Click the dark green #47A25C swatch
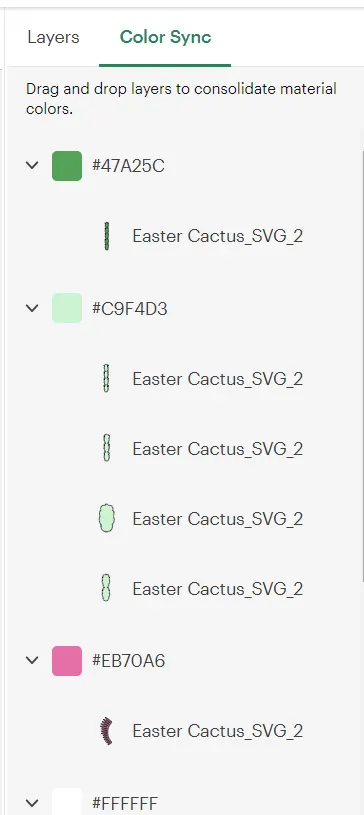Image resolution: width=364 pixels, height=815 pixels. tap(67, 166)
